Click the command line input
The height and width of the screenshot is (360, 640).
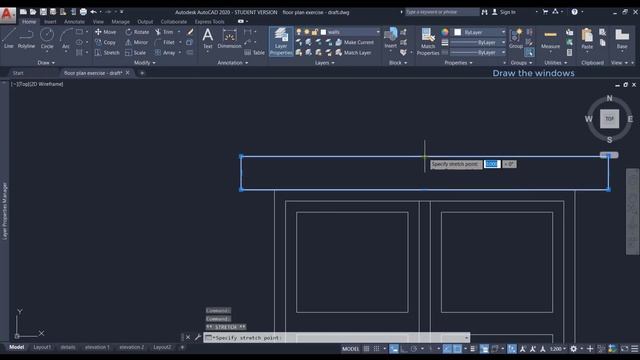click(x=336, y=338)
